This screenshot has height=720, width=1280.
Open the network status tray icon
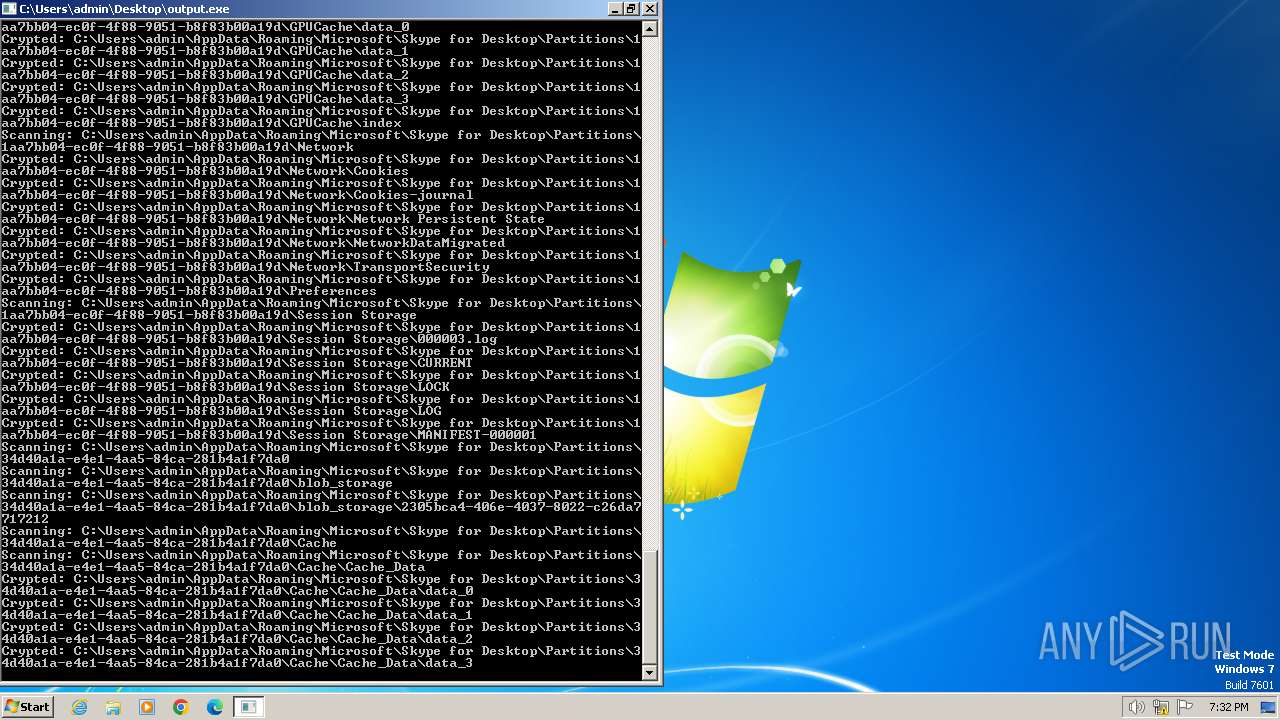pyautogui.click(x=1161, y=707)
